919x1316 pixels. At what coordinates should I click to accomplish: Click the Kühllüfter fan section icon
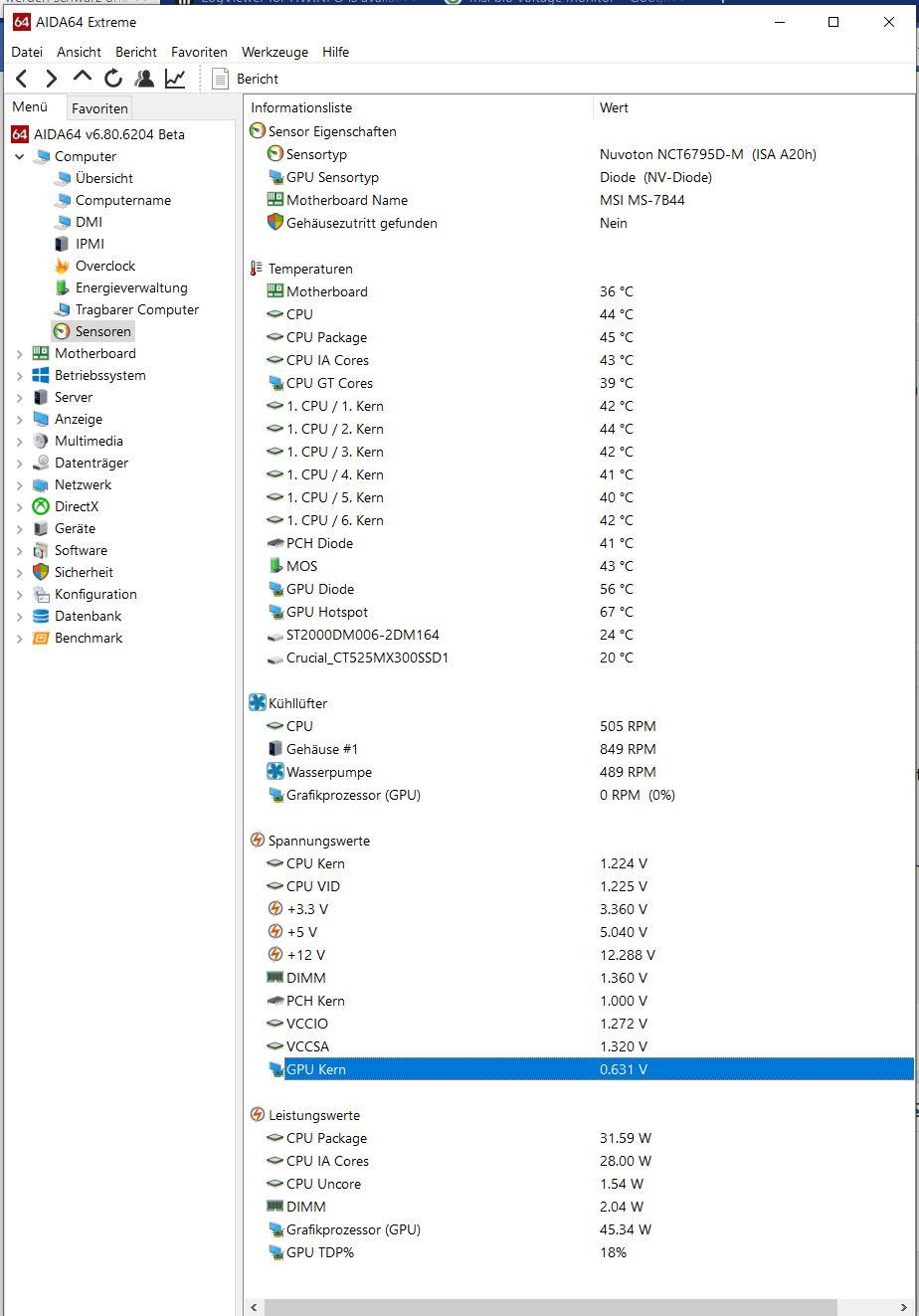[258, 703]
